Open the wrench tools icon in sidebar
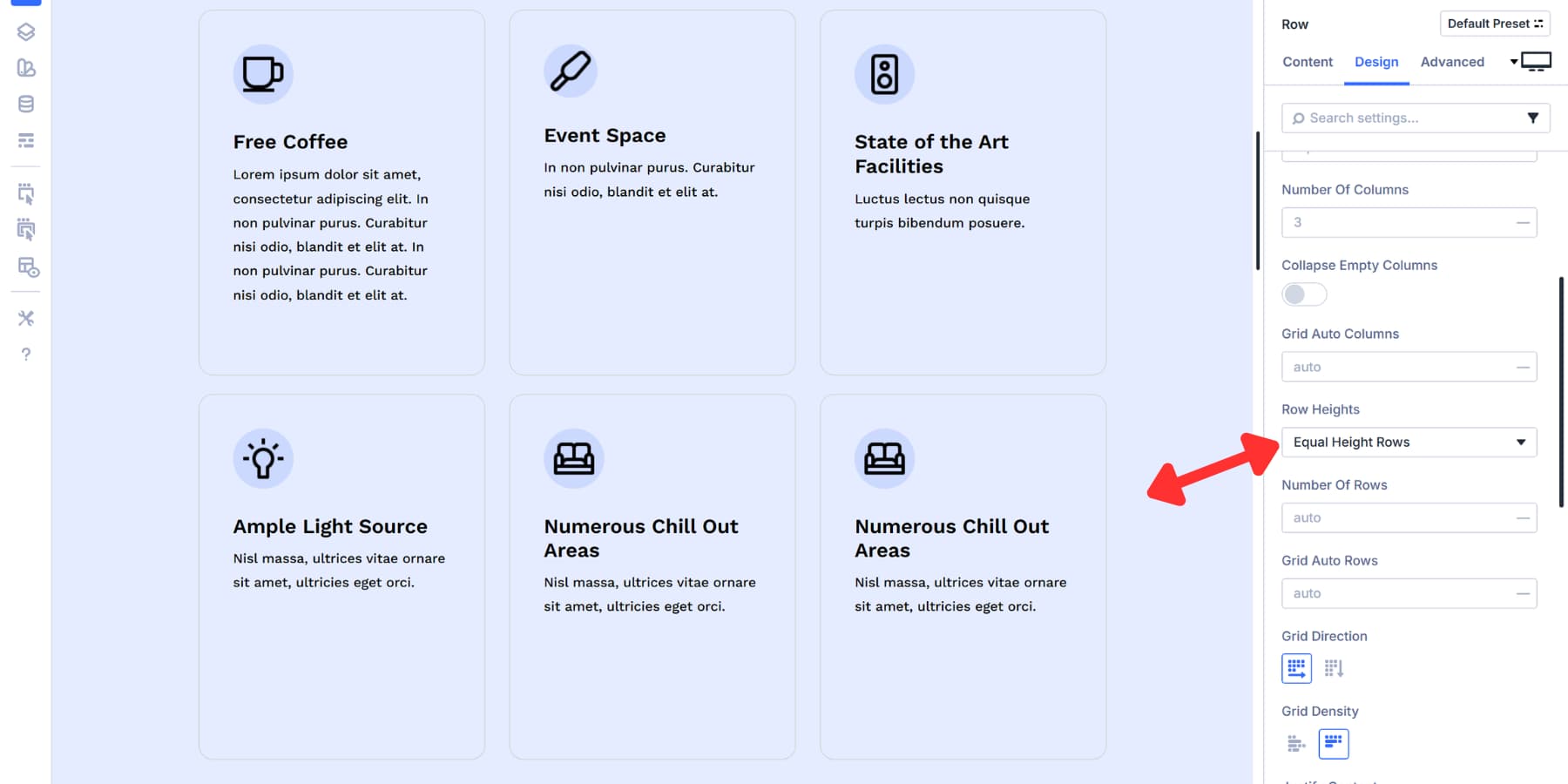This screenshot has height=784, width=1568. click(25, 318)
